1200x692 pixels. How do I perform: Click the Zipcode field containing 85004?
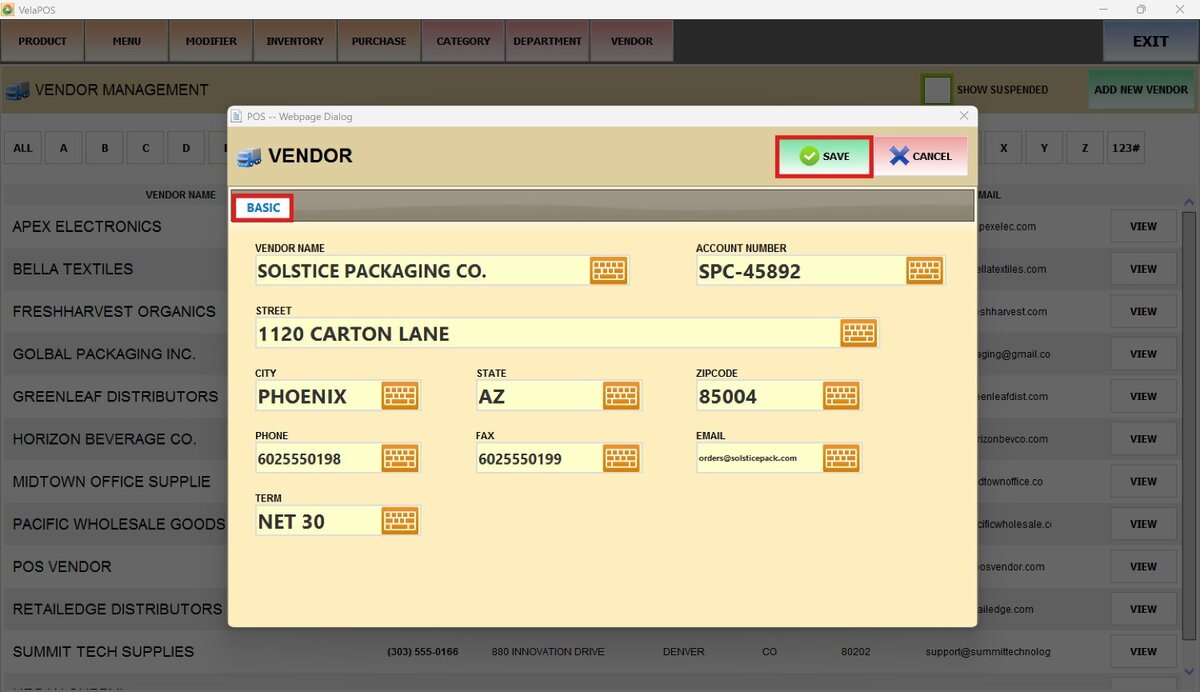[759, 396]
